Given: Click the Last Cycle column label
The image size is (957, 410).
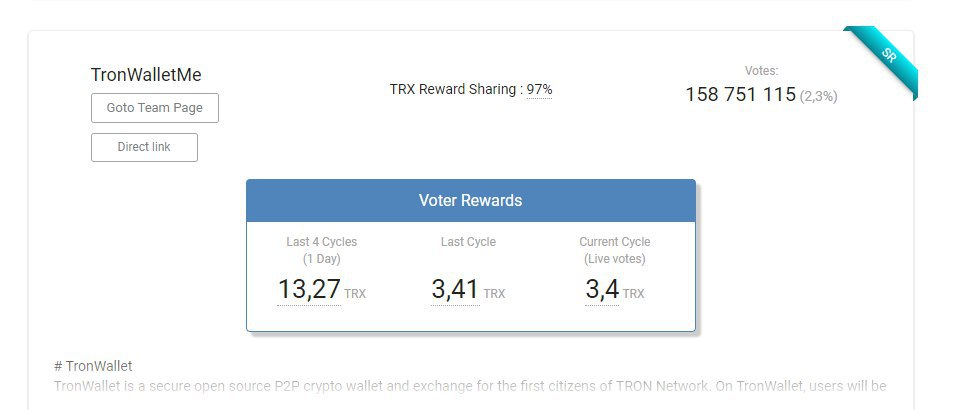Looking at the screenshot, I should (x=468, y=242).
